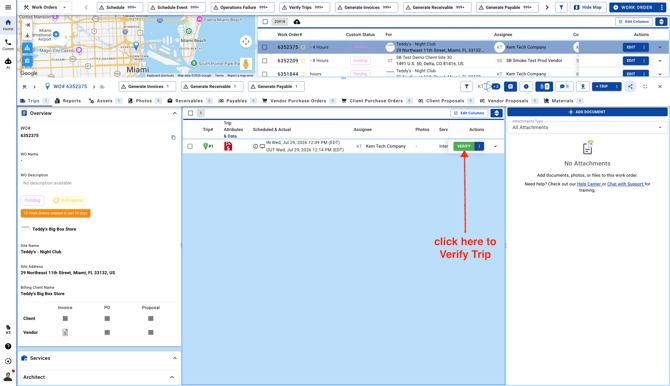670x386 pixels.
Task: Collapse the Architect section
Action: pyautogui.click(x=172, y=377)
